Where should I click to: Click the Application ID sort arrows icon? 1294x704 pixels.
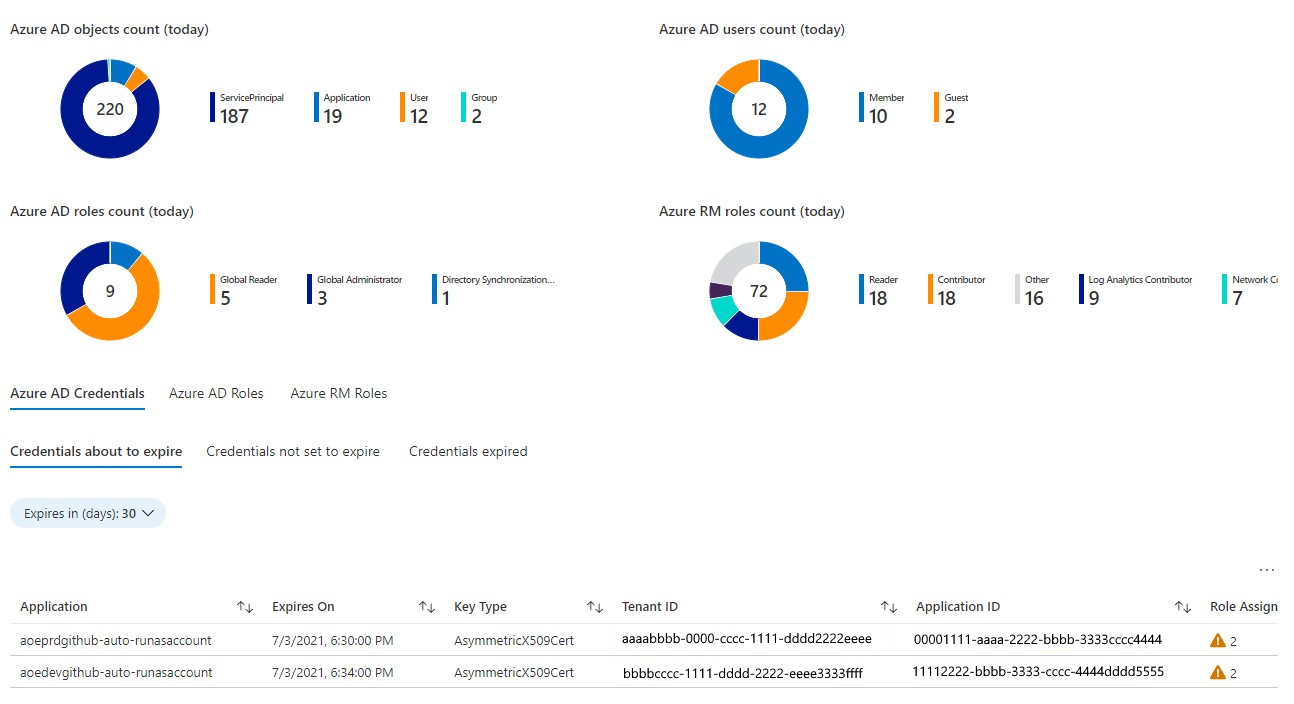click(x=1182, y=606)
